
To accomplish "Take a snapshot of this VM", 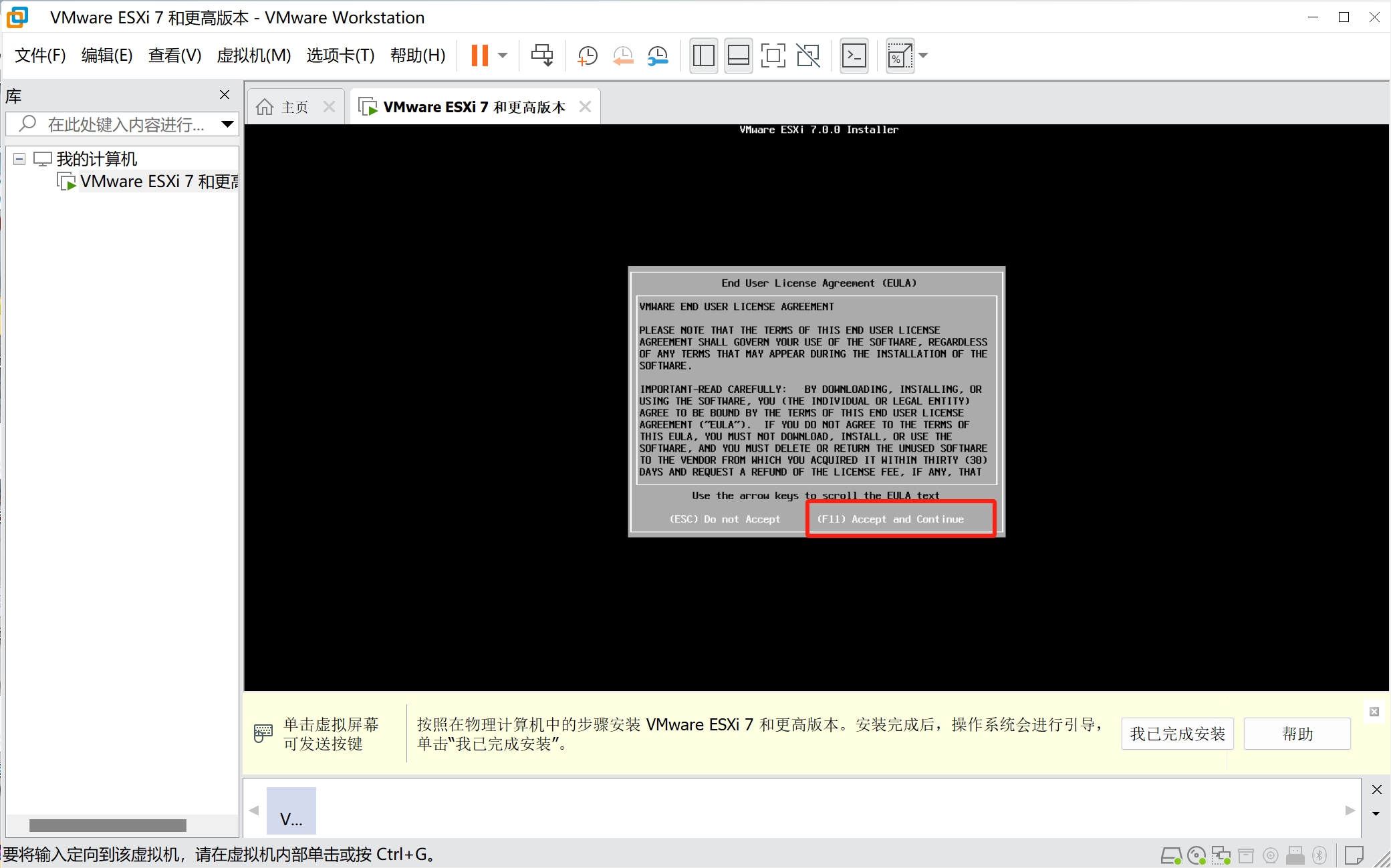I will tap(587, 55).
